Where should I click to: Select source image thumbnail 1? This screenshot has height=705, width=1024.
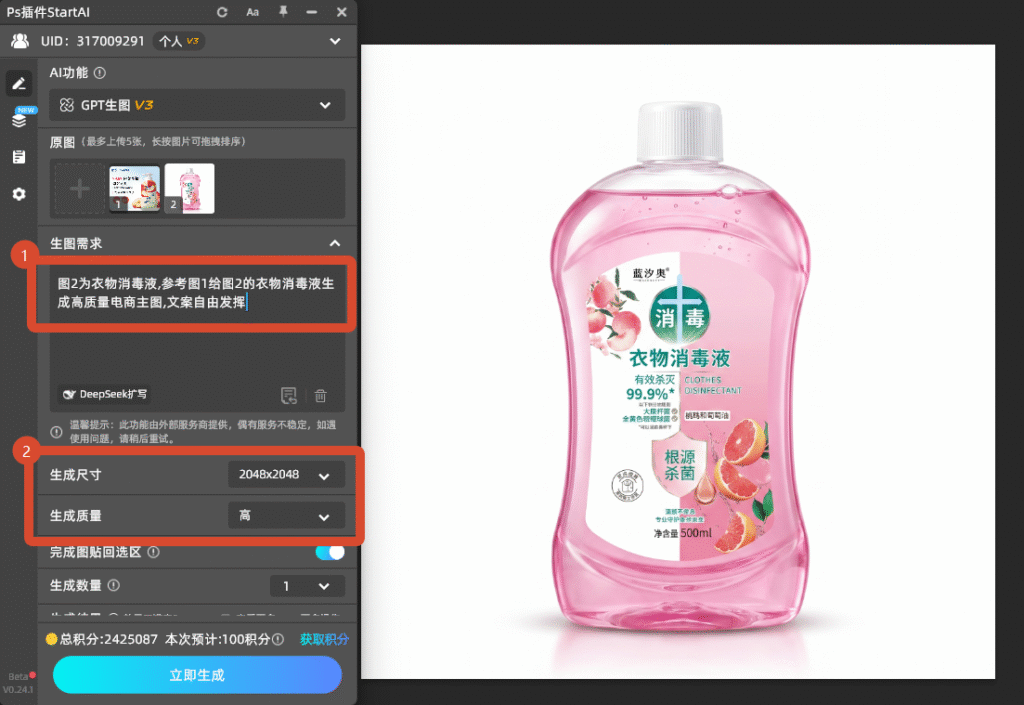(135, 189)
